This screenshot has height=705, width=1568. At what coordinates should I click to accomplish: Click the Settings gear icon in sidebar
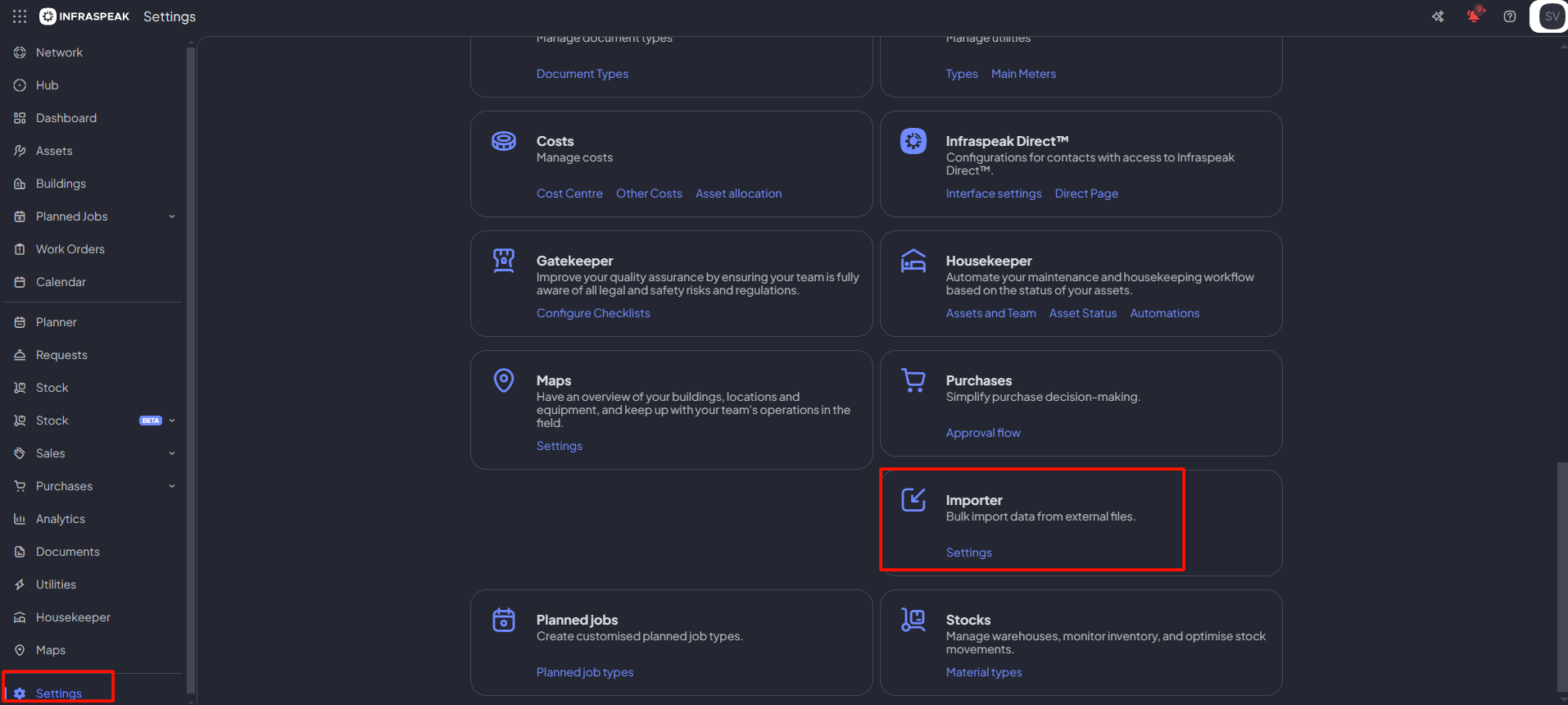pos(20,694)
